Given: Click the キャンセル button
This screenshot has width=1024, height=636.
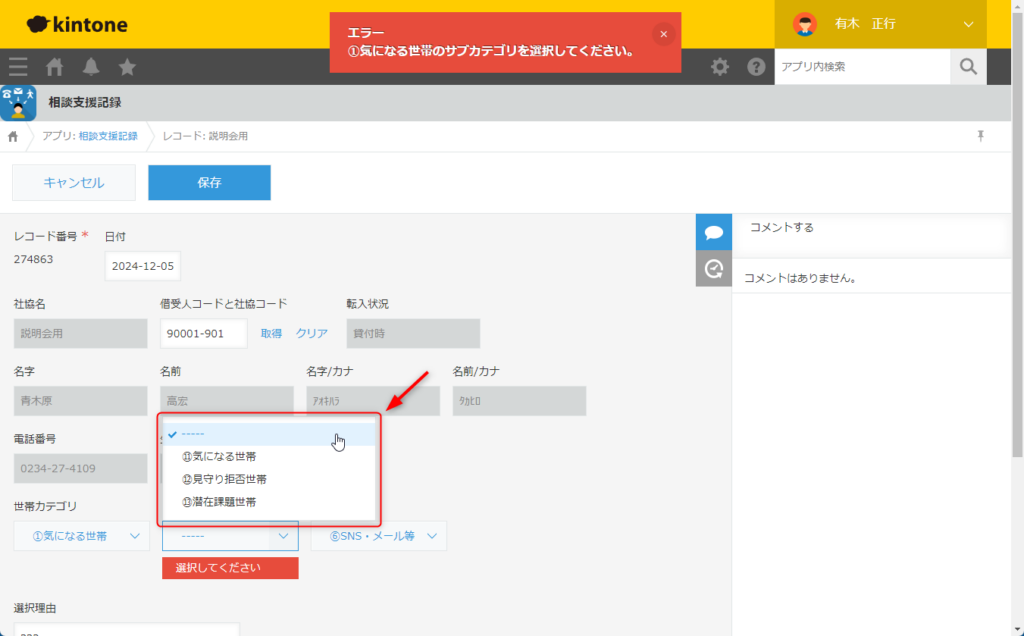Looking at the screenshot, I should click(73, 183).
